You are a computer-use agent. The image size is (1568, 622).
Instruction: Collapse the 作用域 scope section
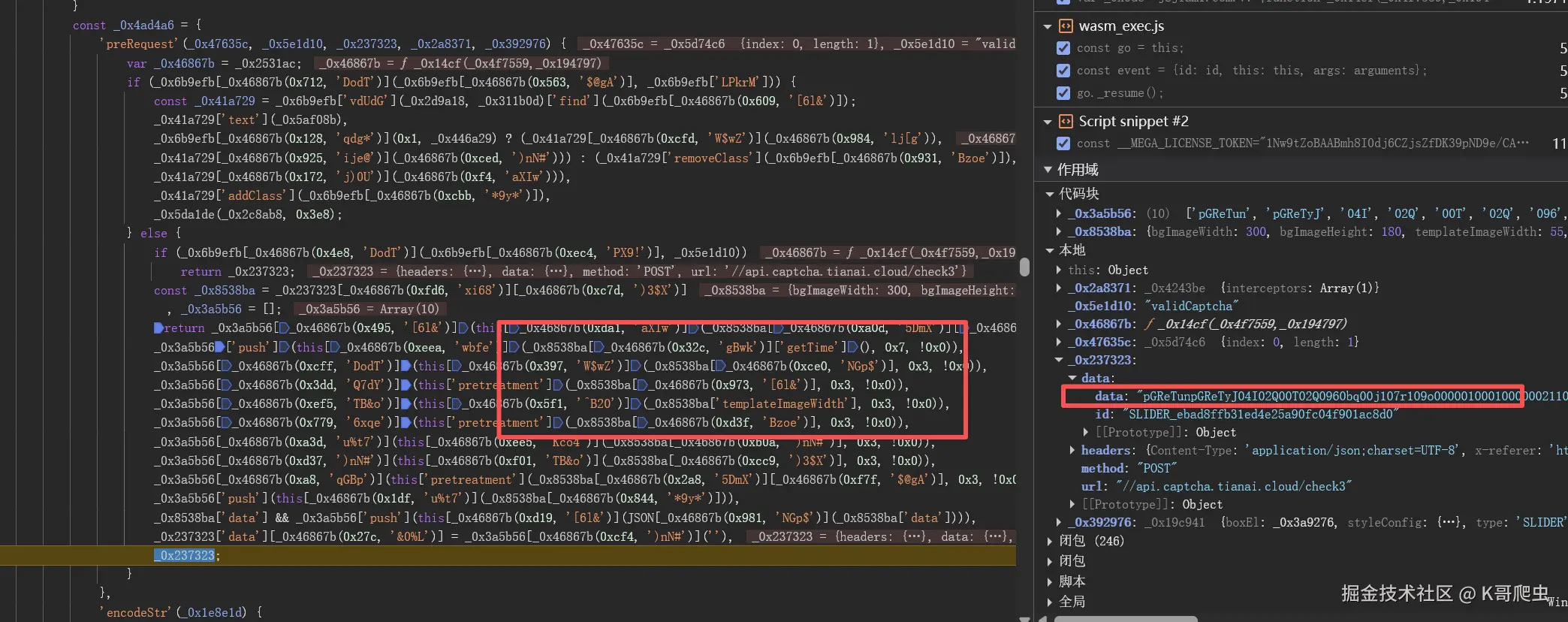(1048, 171)
